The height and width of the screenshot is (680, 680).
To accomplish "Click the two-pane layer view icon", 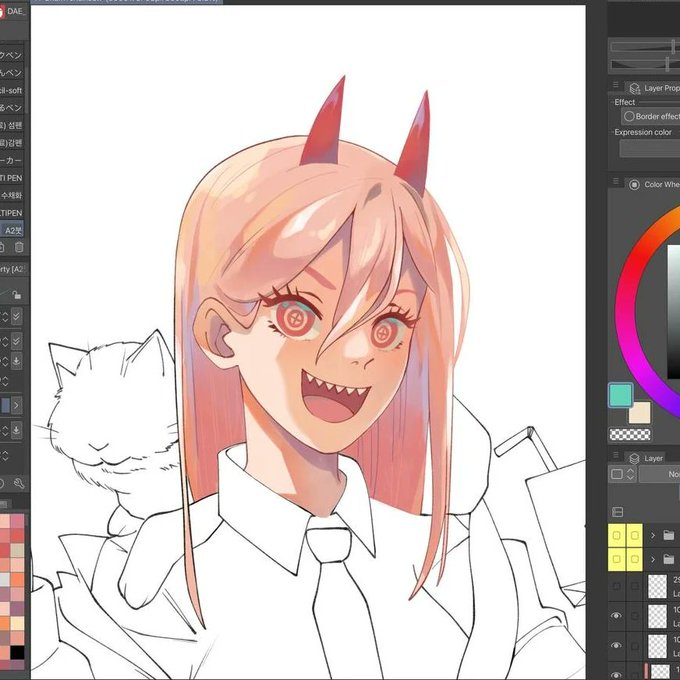I will [617, 512].
